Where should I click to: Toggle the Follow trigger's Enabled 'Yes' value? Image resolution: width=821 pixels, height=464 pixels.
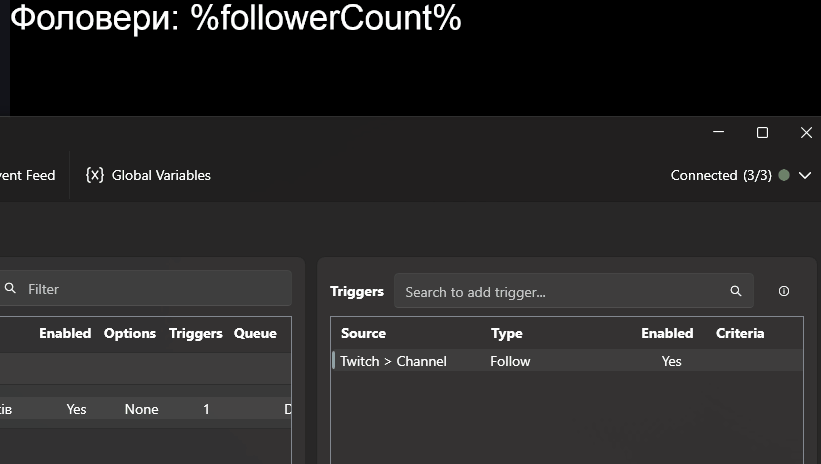tap(671, 361)
